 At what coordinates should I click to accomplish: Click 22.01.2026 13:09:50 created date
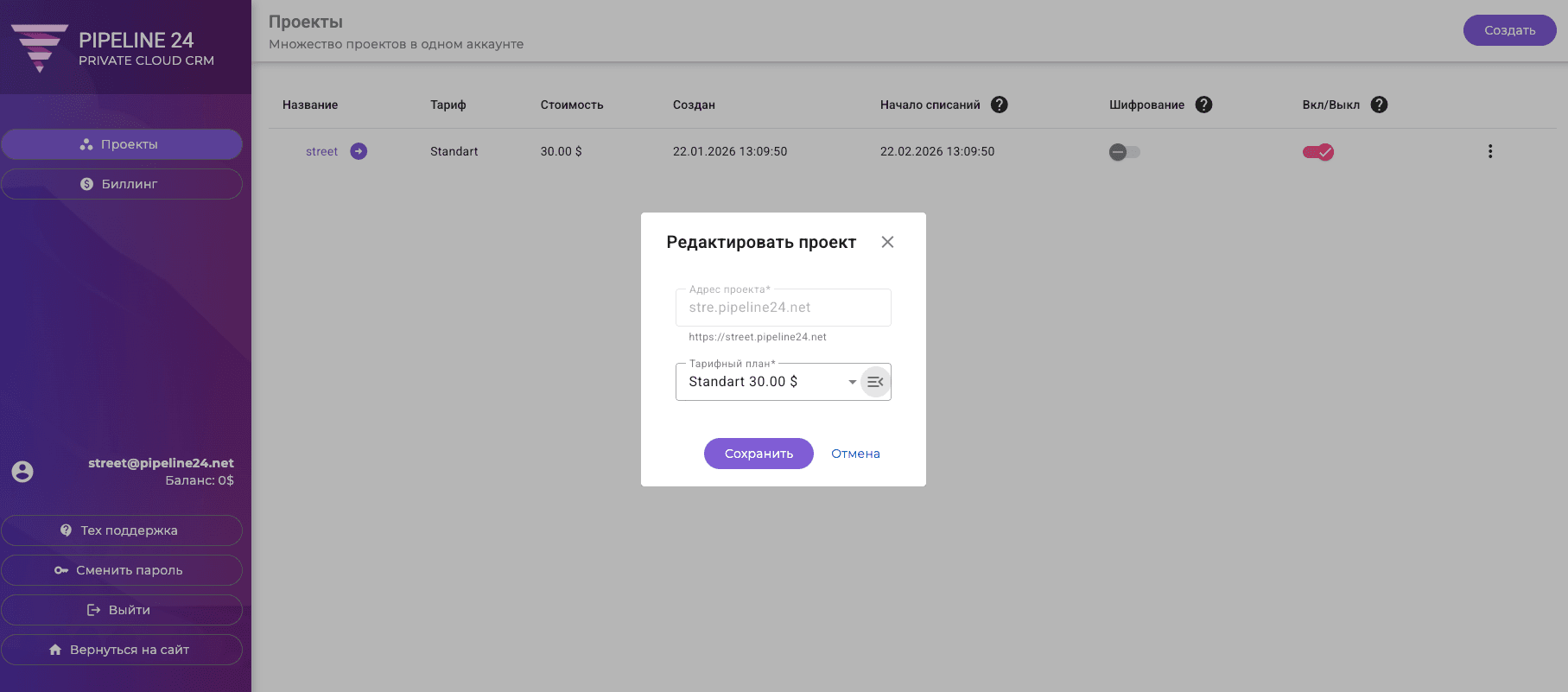pyautogui.click(x=730, y=151)
